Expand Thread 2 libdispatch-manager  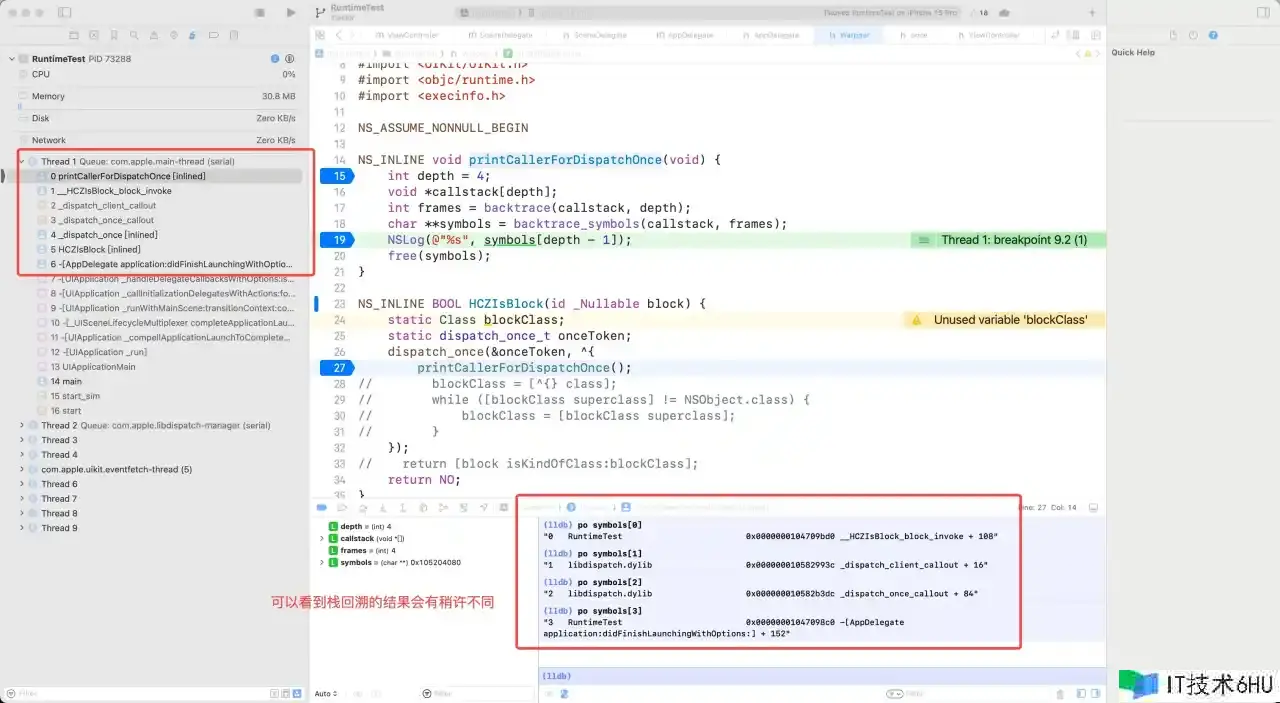pos(22,425)
